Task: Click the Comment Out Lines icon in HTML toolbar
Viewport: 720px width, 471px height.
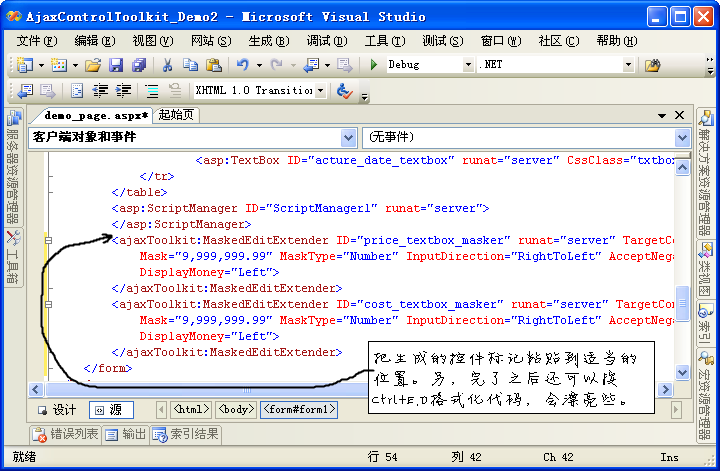Action: tap(152, 91)
